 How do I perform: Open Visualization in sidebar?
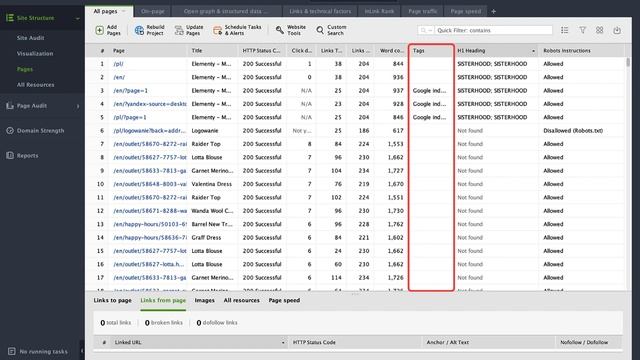(35, 53)
